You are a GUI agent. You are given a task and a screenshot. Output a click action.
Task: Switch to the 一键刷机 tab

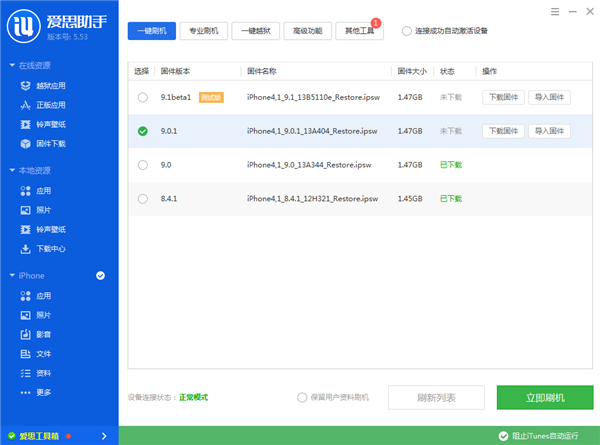click(152, 31)
